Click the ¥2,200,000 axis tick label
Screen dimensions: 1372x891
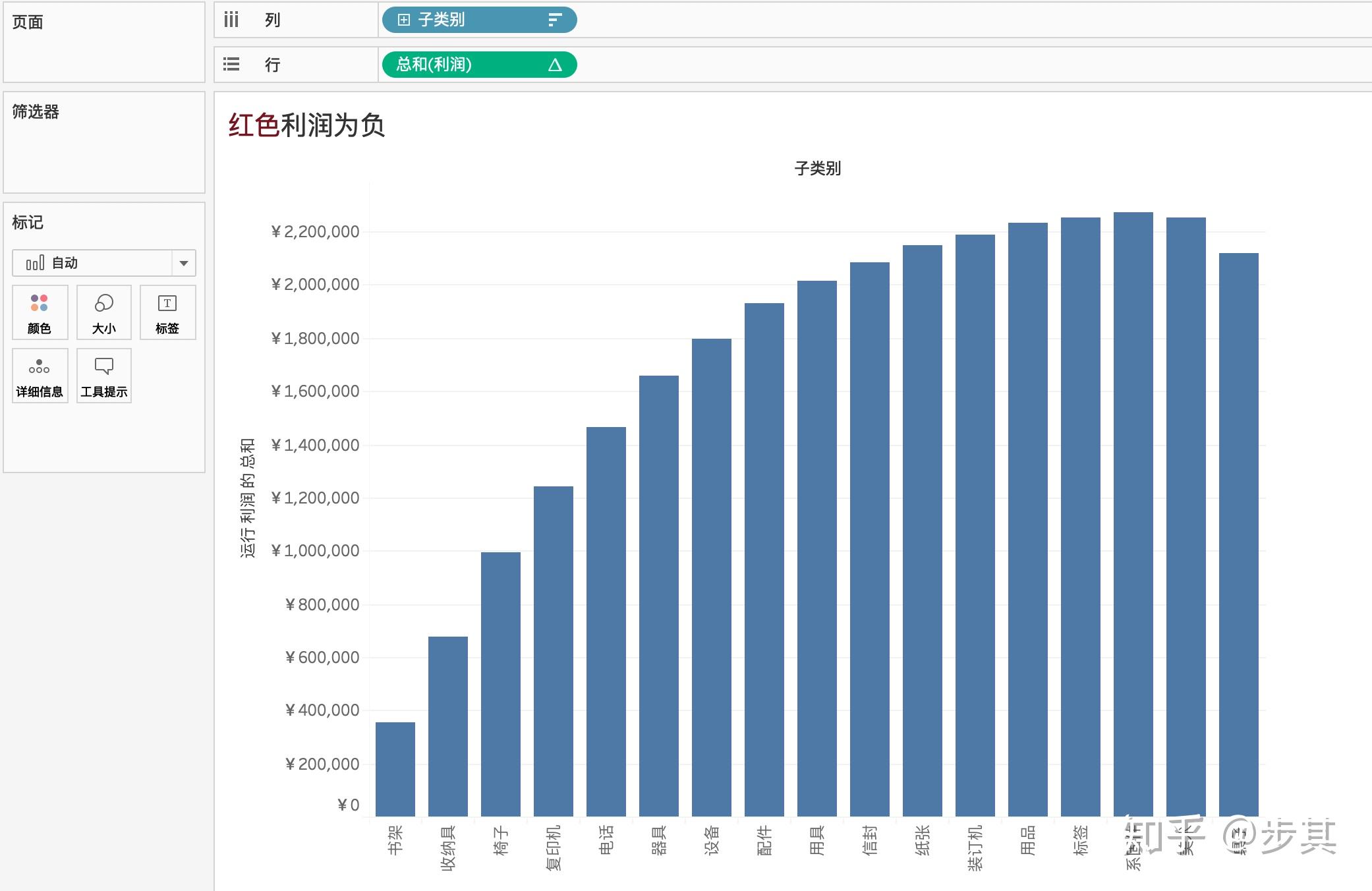pos(316,231)
